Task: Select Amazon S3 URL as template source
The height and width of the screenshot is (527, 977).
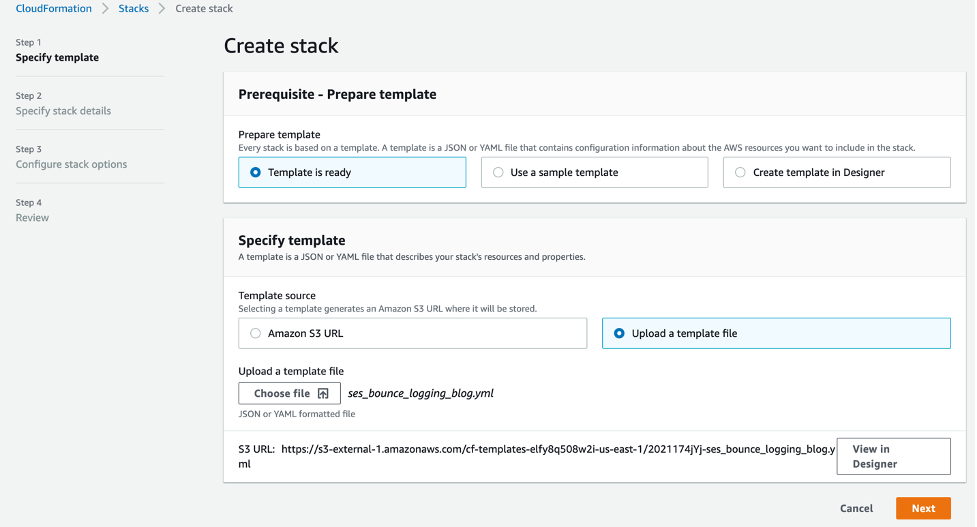Action: tap(256, 334)
